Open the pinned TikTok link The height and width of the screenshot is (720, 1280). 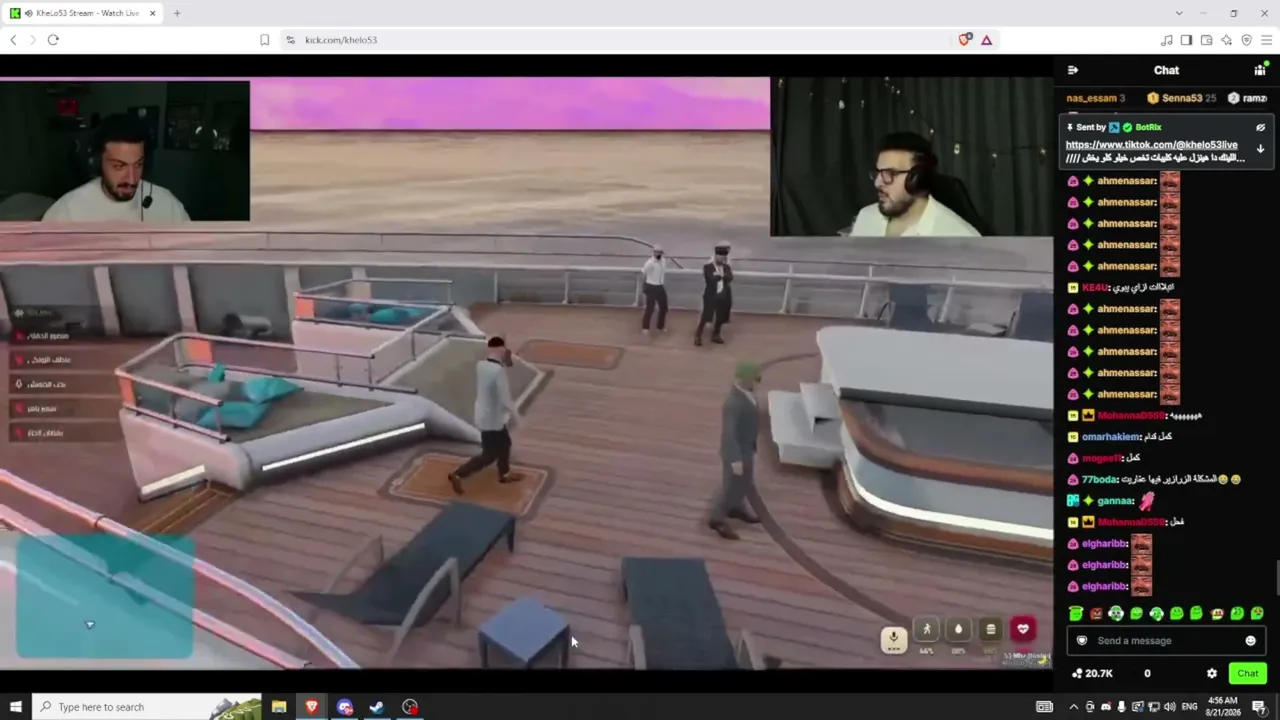[1151, 145]
